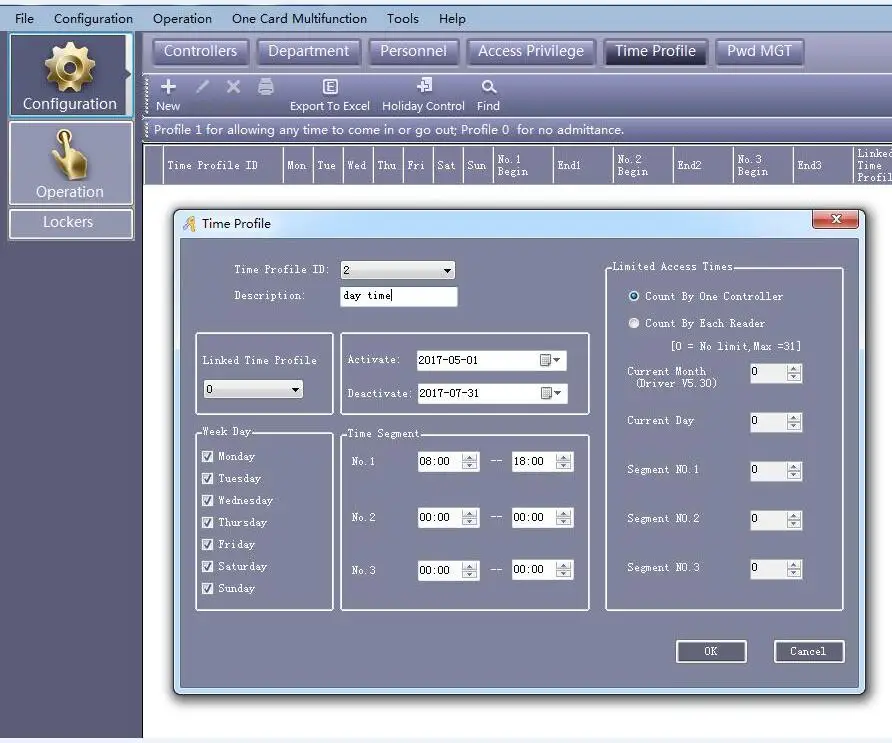
Task: Click the Description field with day time
Action: pyautogui.click(x=399, y=296)
